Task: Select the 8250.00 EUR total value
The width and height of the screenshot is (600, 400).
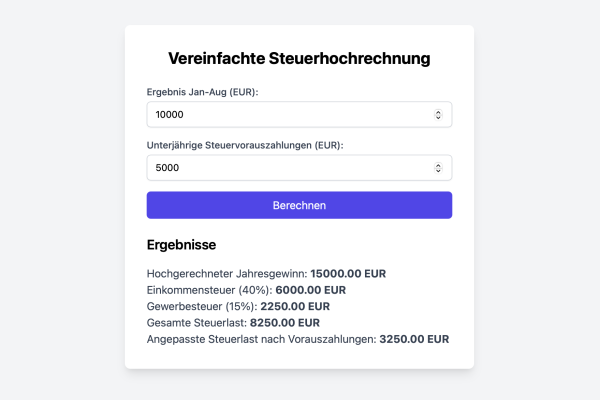Action: click(x=284, y=323)
